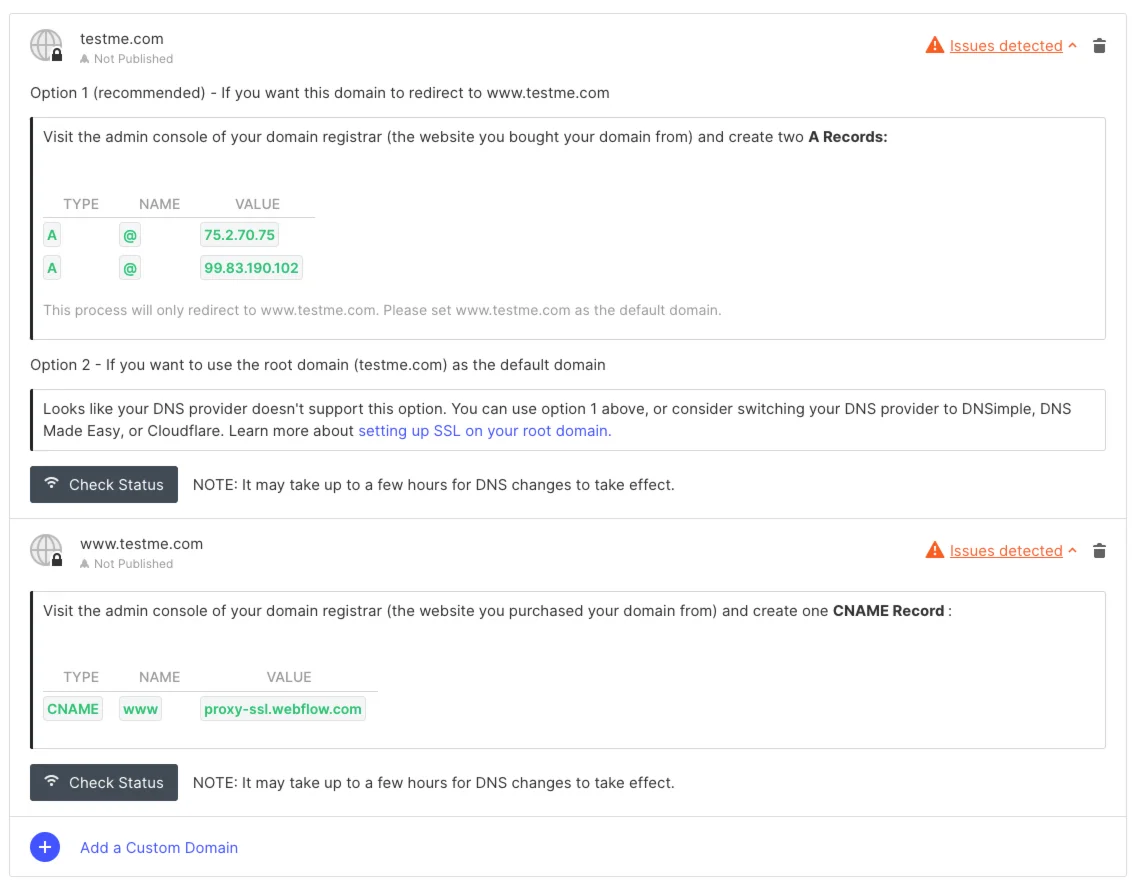1133x882 pixels.
Task: Click the globe icon beside testme.com
Action: click(46, 44)
